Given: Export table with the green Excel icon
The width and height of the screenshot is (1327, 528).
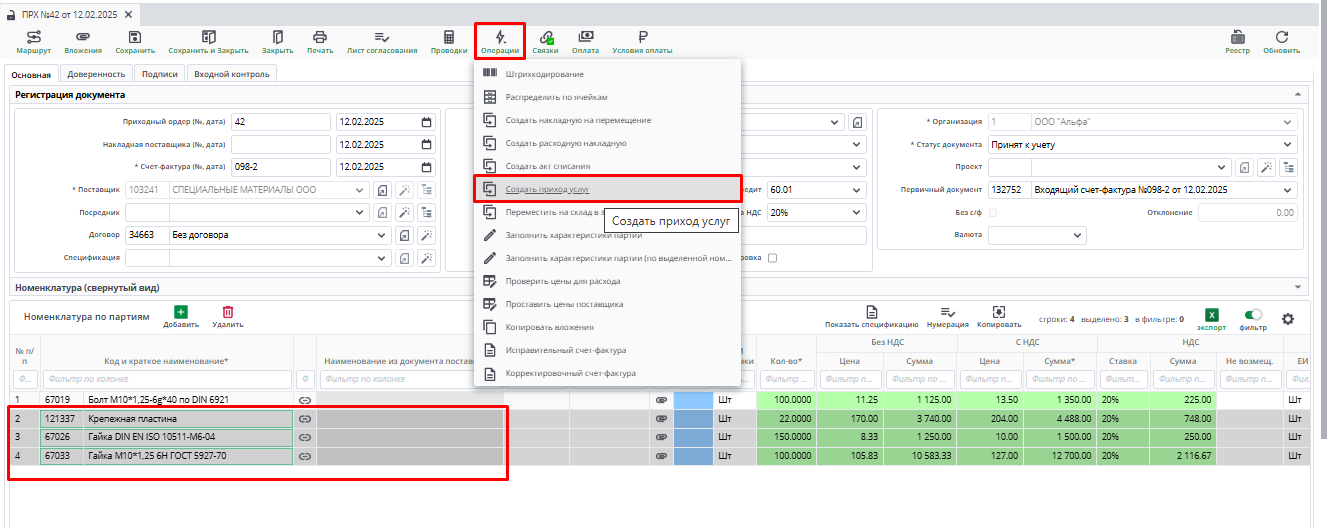Looking at the screenshot, I should [1211, 314].
